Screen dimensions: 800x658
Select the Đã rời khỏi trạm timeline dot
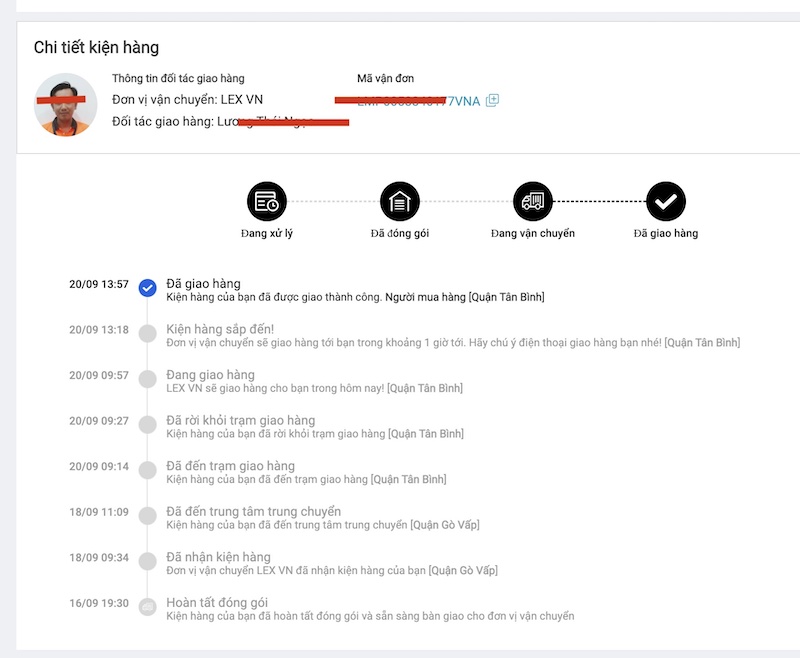tap(148, 424)
